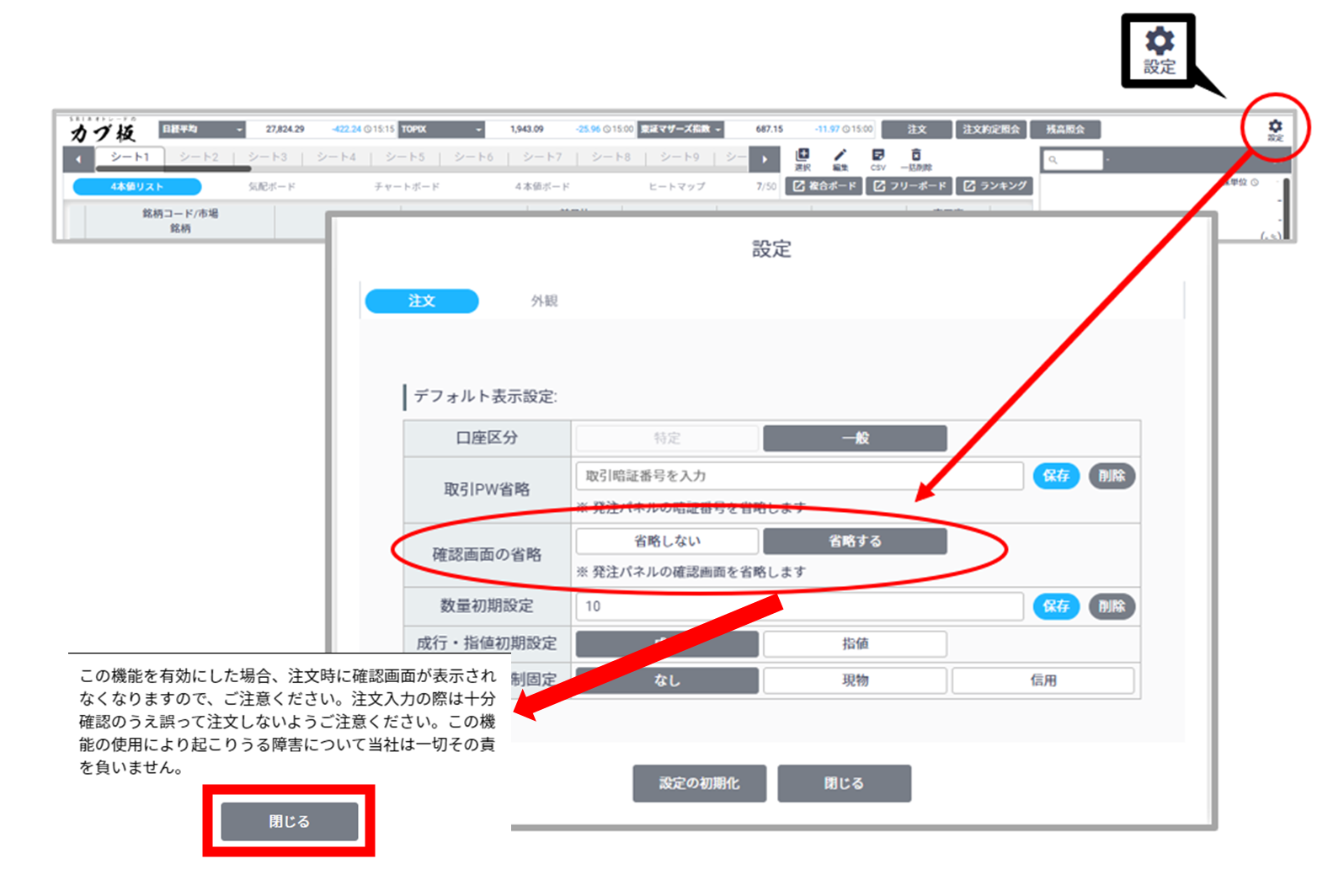The width and height of the screenshot is (1344, 896).
Task: Click the Nikkei value 27,824.29
Action: click(x=285, y=129)
